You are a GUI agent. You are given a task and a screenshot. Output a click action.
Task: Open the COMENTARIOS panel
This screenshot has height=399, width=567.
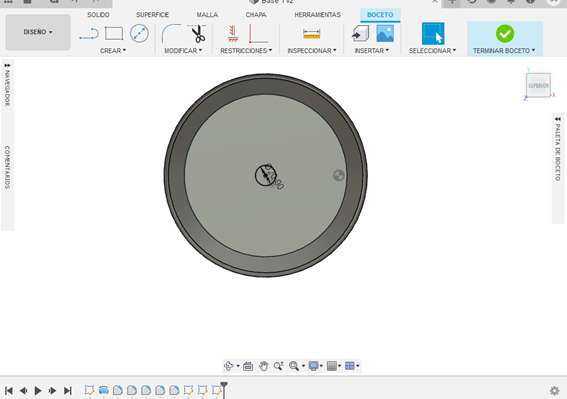[x=7, y=167]
